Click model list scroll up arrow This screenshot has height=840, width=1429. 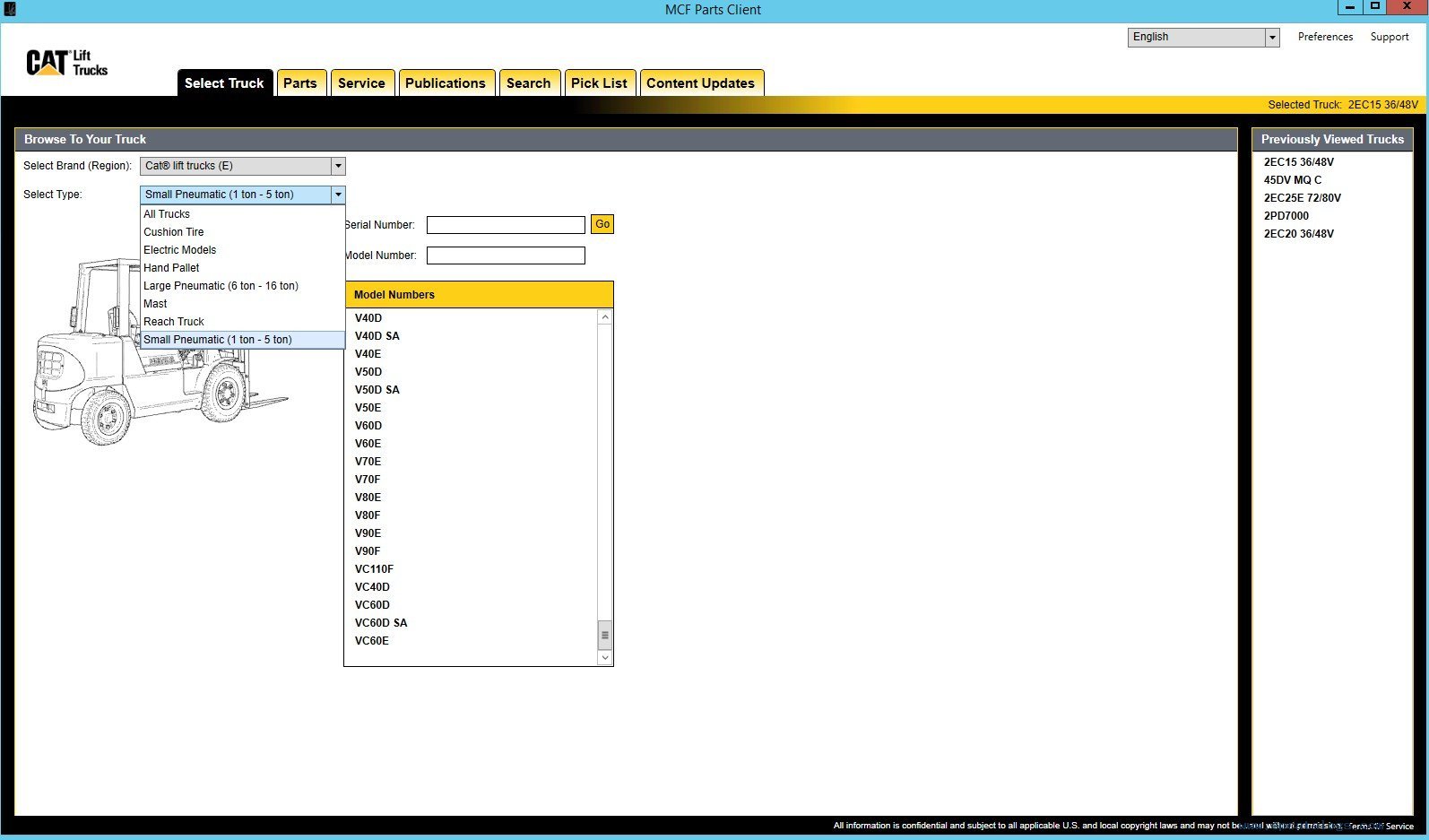pyautogui.click(x=605, y=317)
